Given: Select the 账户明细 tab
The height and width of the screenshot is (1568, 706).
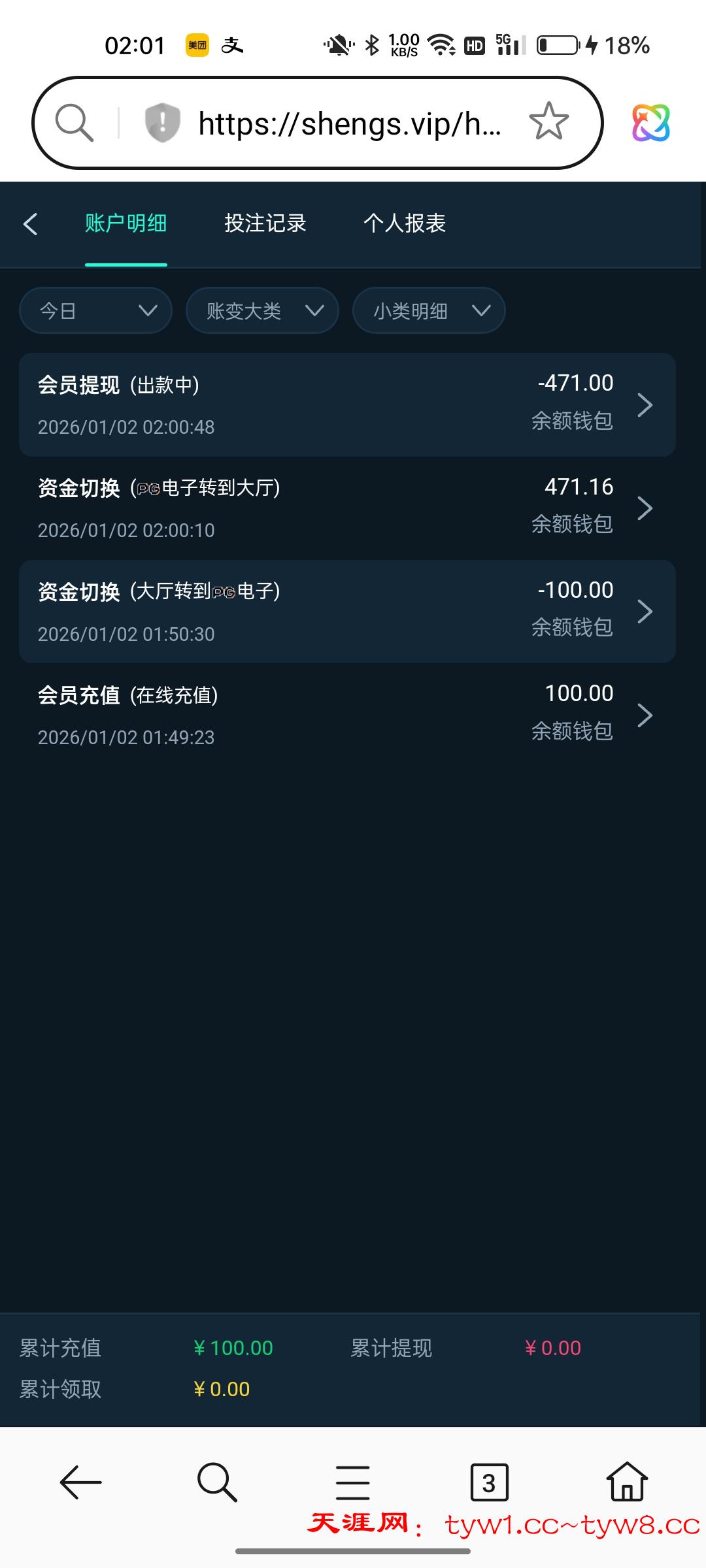Looking at the screenshot, I should tap(126, 223).
